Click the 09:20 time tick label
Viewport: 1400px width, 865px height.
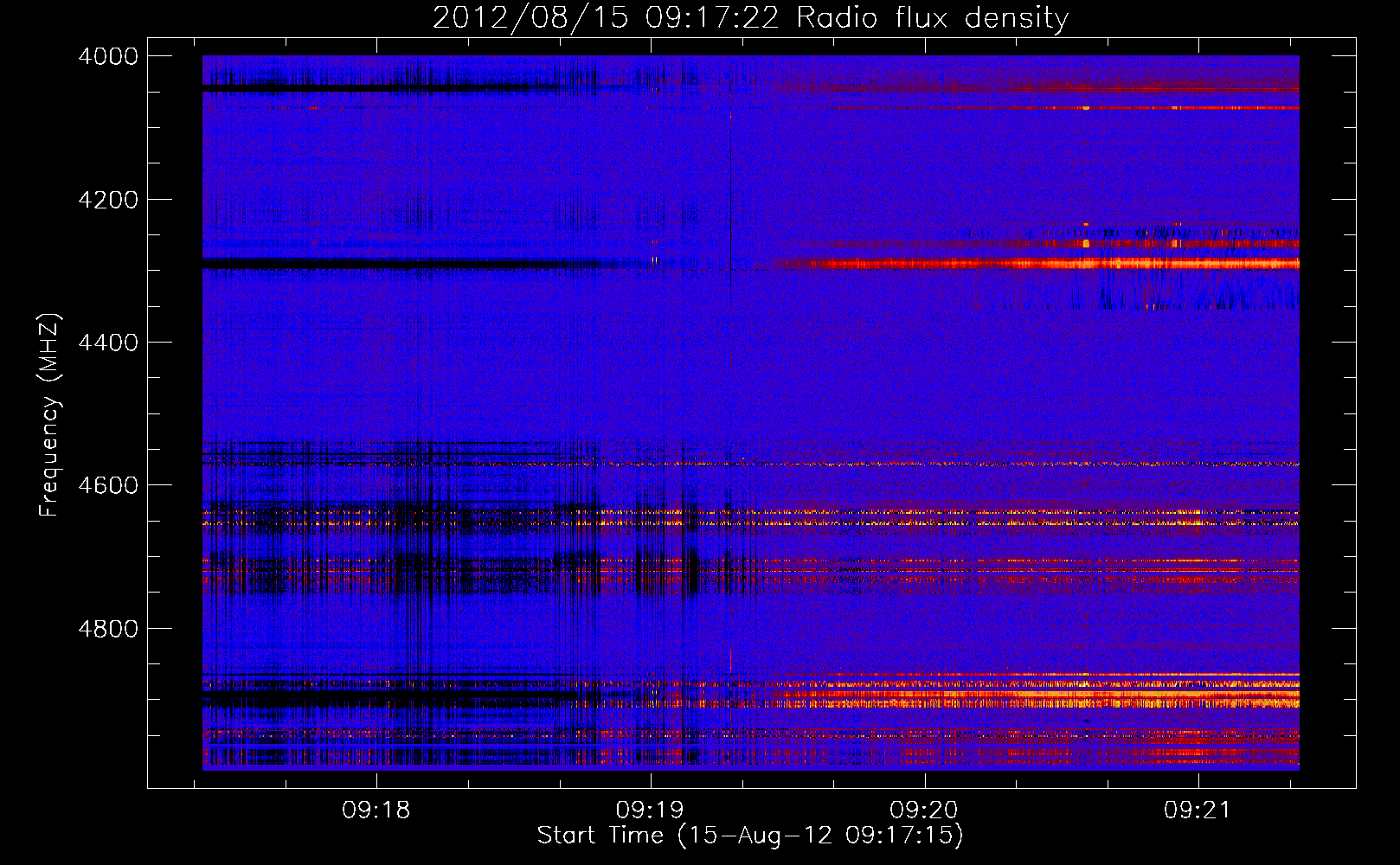click(x=924, y=811)
